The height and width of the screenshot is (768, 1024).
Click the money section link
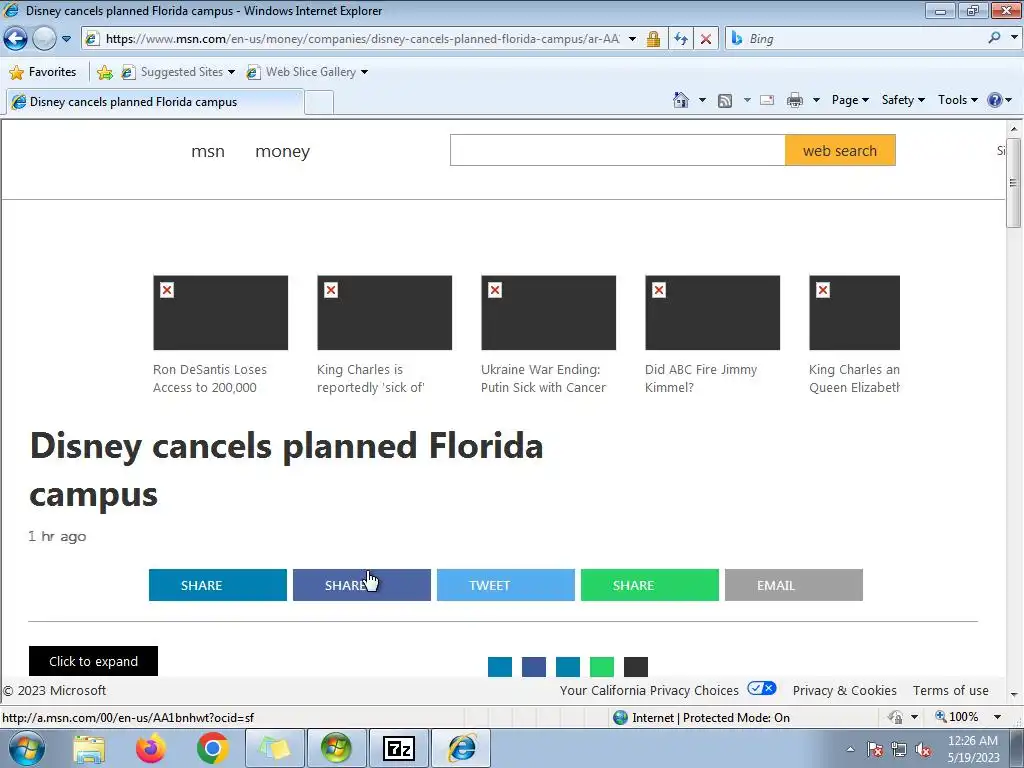282,152
